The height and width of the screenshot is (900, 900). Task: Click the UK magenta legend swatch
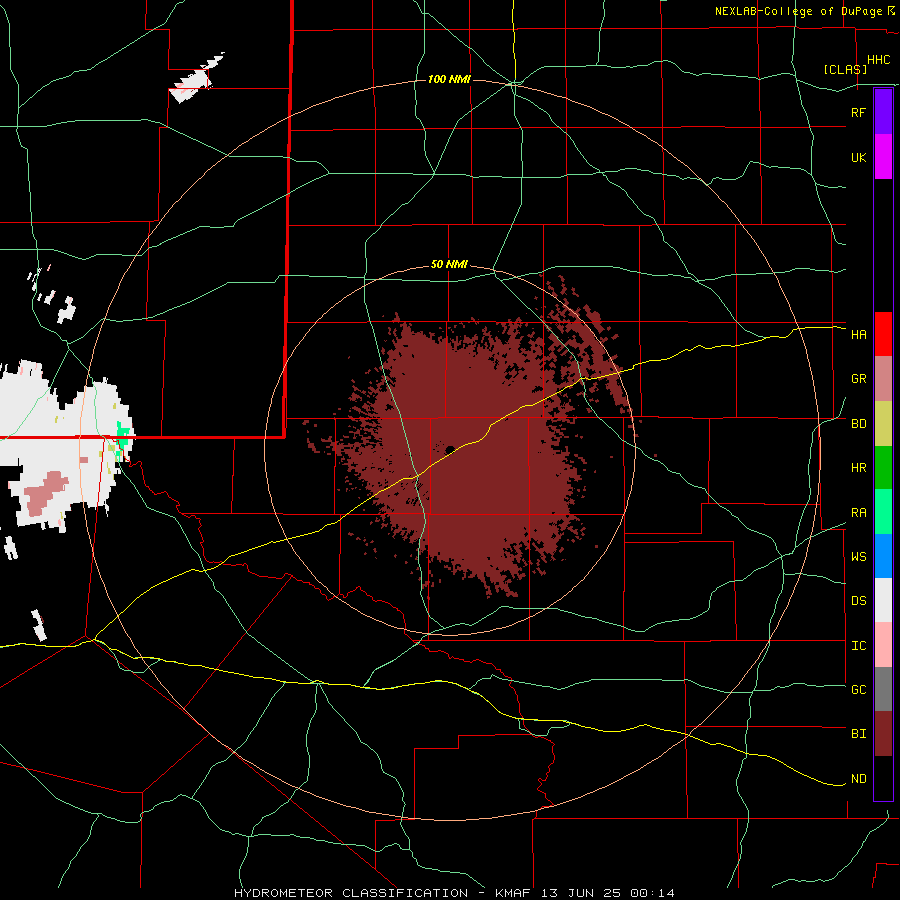click(x=883, y=157)
